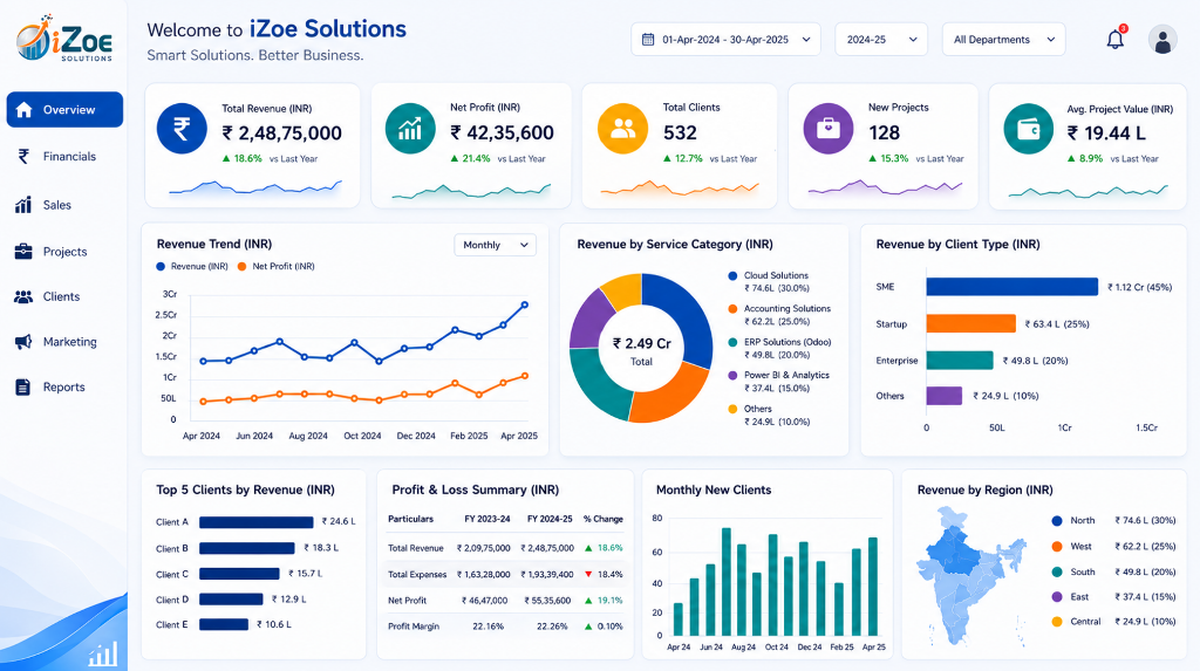
Task: Click the Net Profit chart icon
Action: (410, 128)
